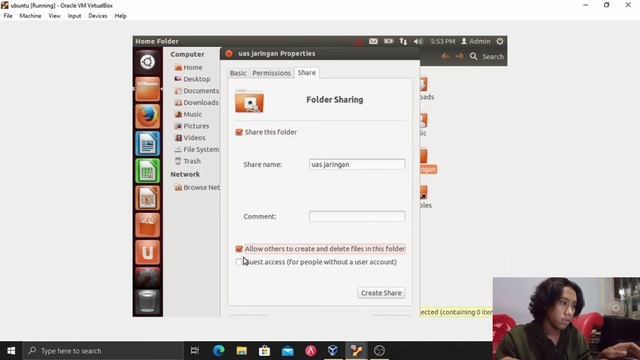Open Browse Network in the sidebar
The height and width of the screenshot is (360, 640).
click(197, 187)
